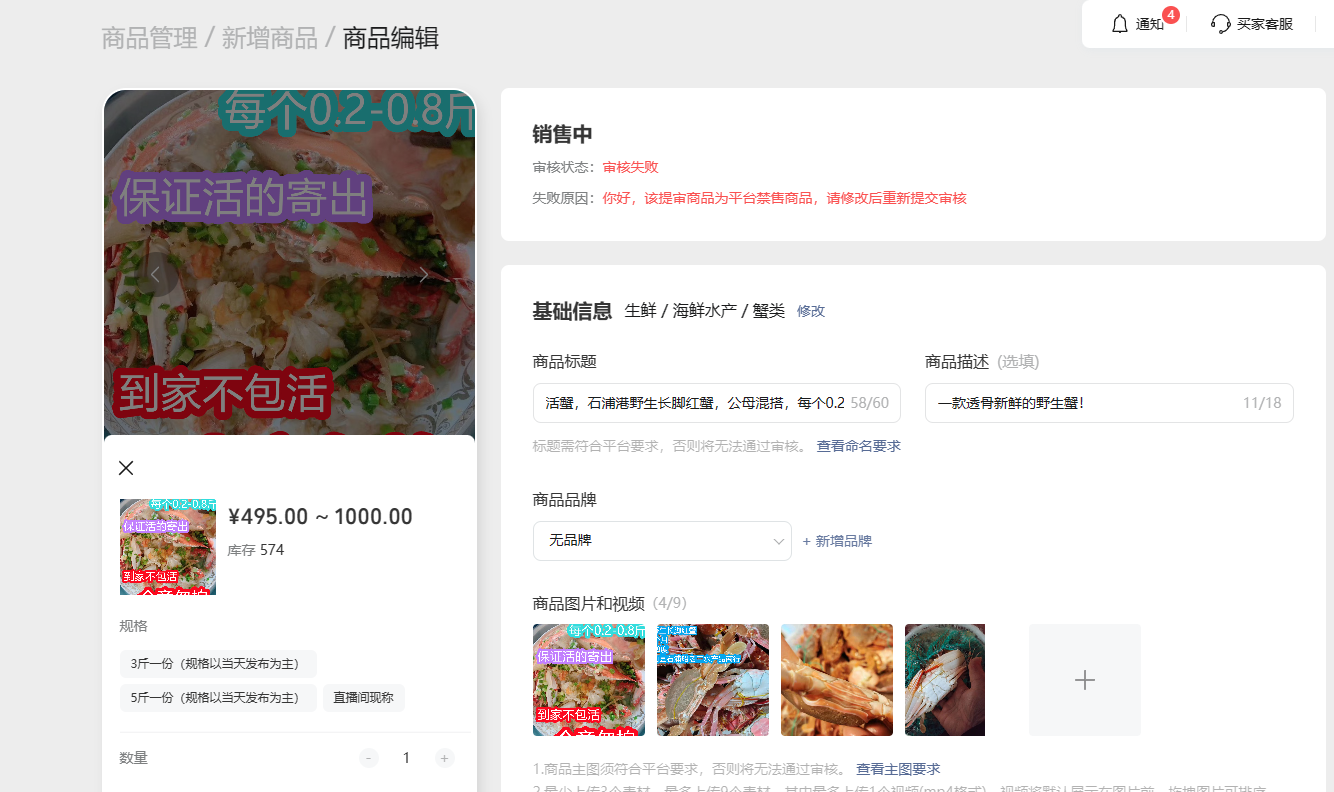This screenshot has width=1334, height=792.
Task: Close the product preview popup with X
Action: 126,467
